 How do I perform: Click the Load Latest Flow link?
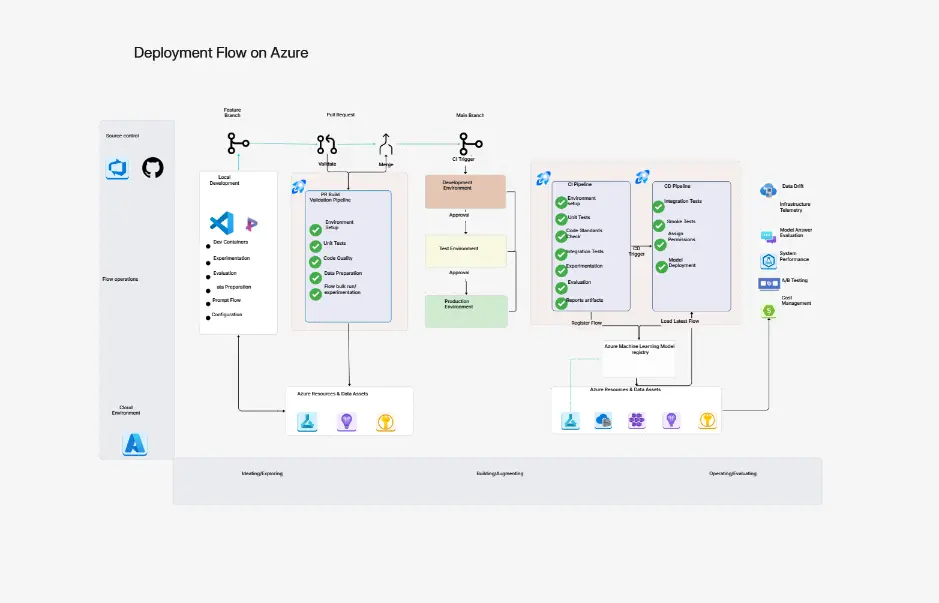pos(680,320)
